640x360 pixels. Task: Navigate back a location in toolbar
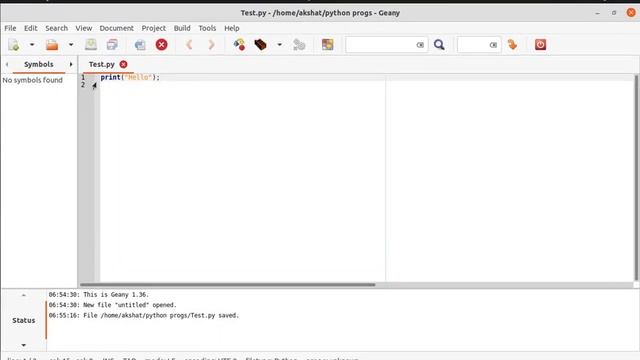point(189,44)
